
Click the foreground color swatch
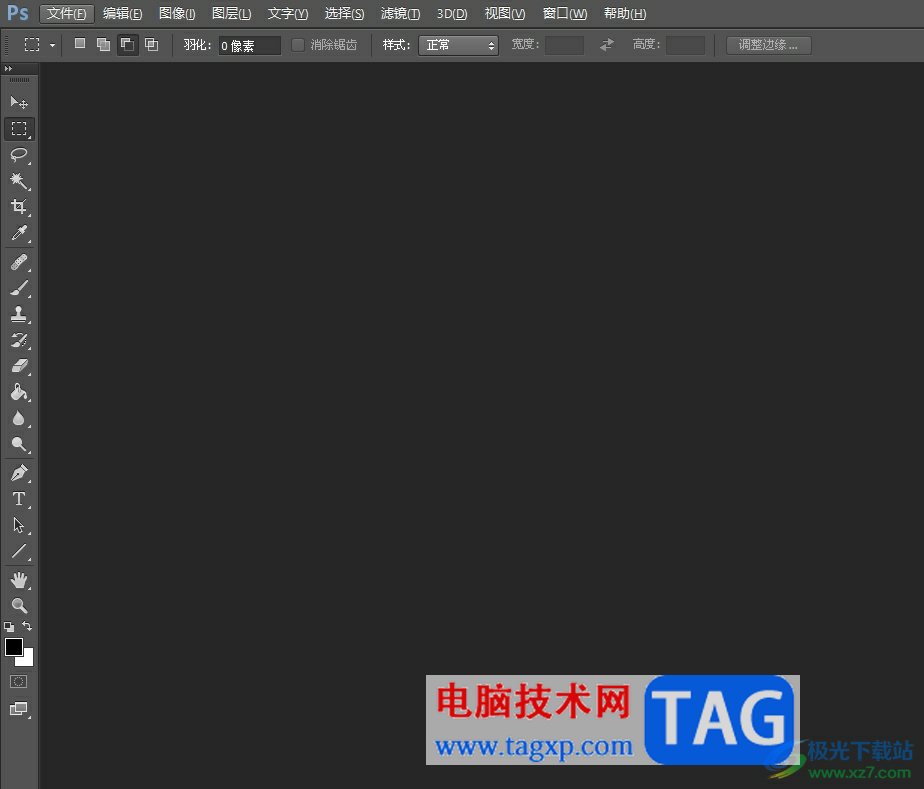14,647
